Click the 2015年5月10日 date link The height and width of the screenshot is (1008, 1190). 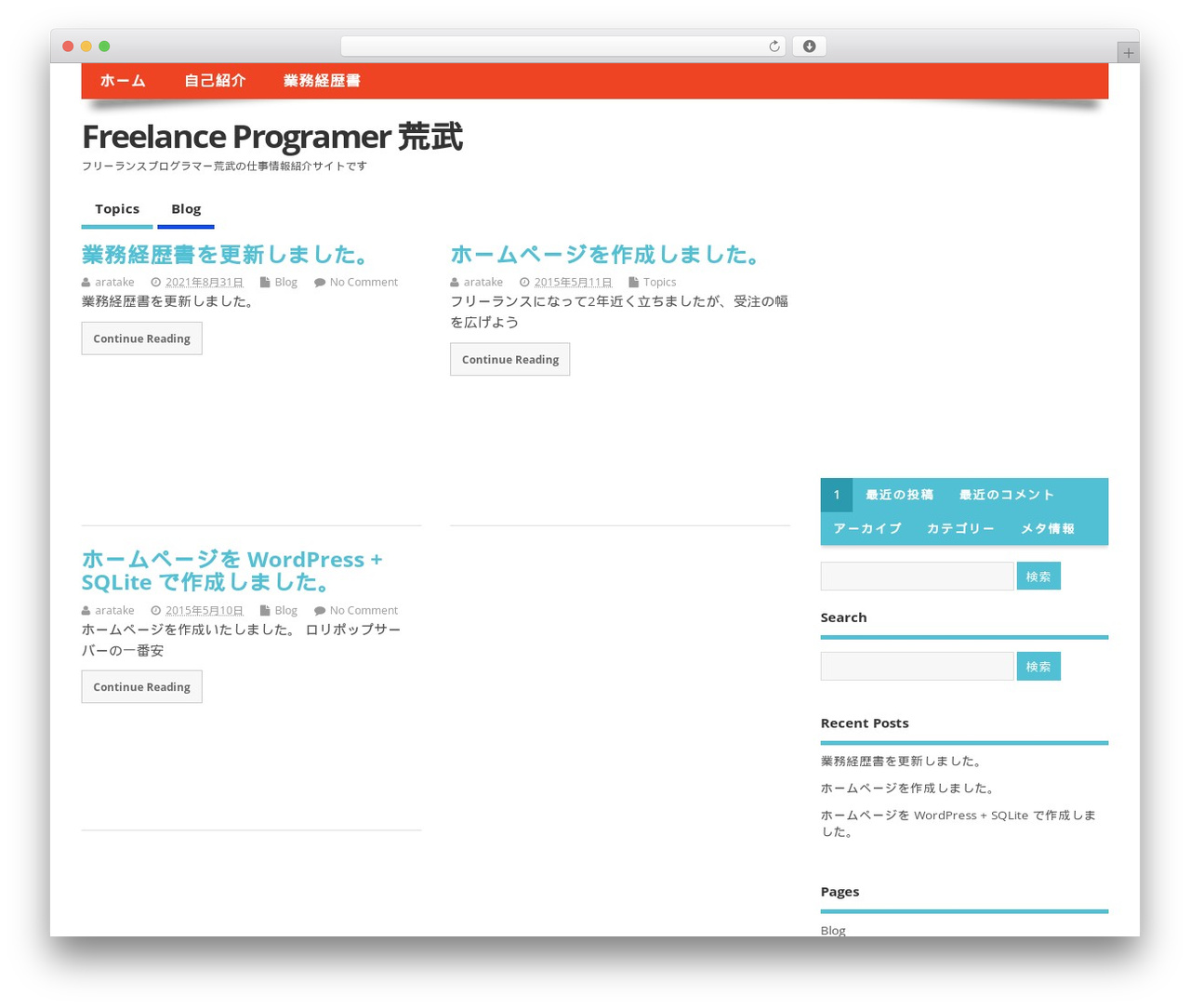coord(205,610)
